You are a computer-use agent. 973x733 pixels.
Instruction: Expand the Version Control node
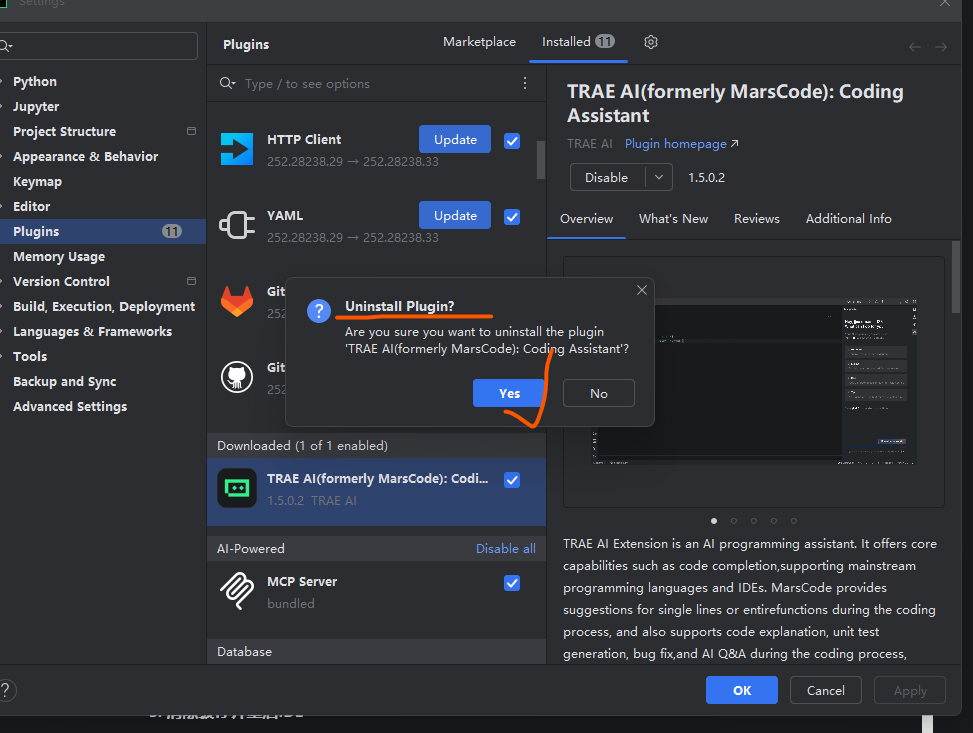tap(2, 281)
